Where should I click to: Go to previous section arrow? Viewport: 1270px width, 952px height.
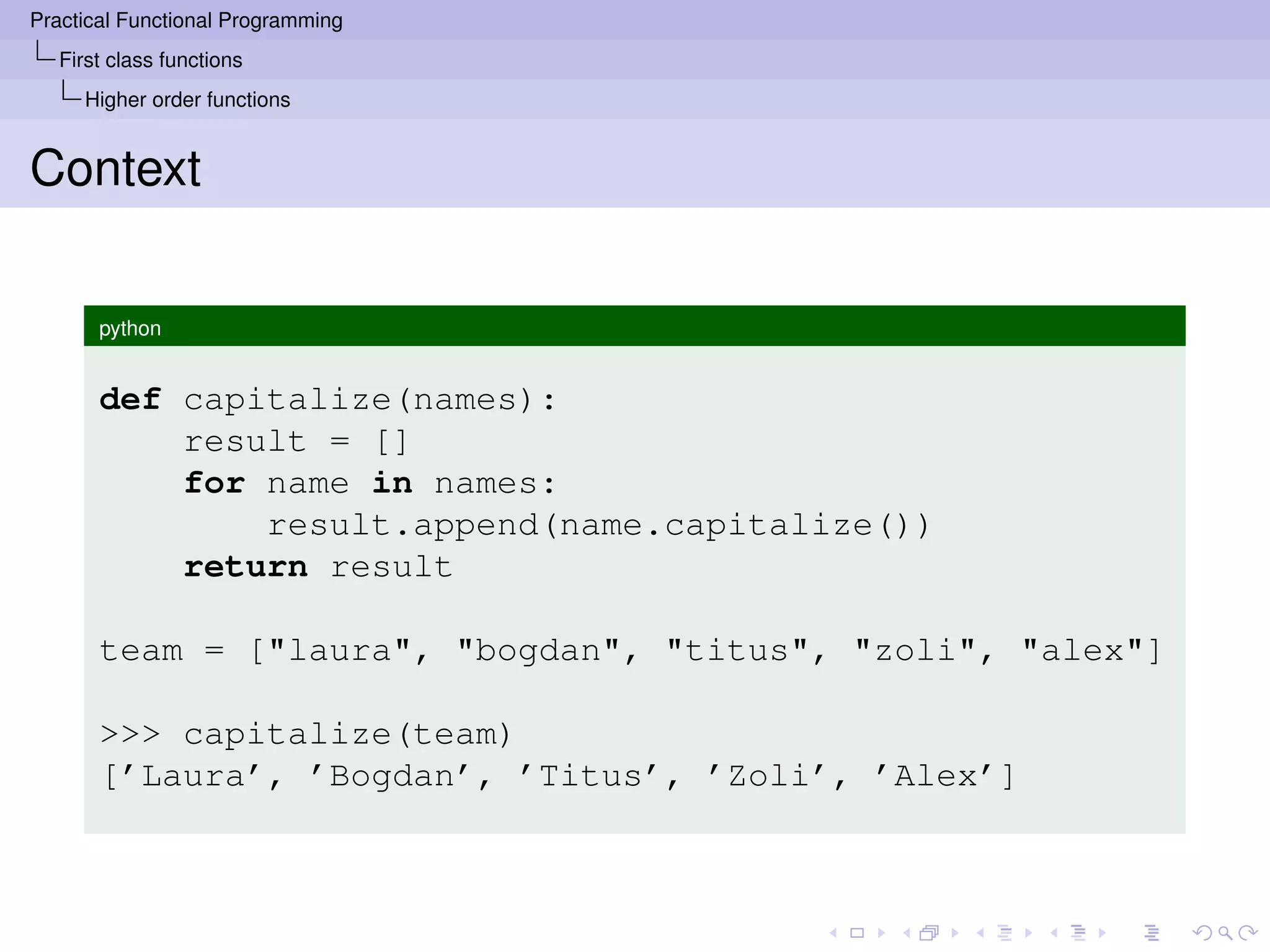pyautogui.click(x=1054, y=932)
